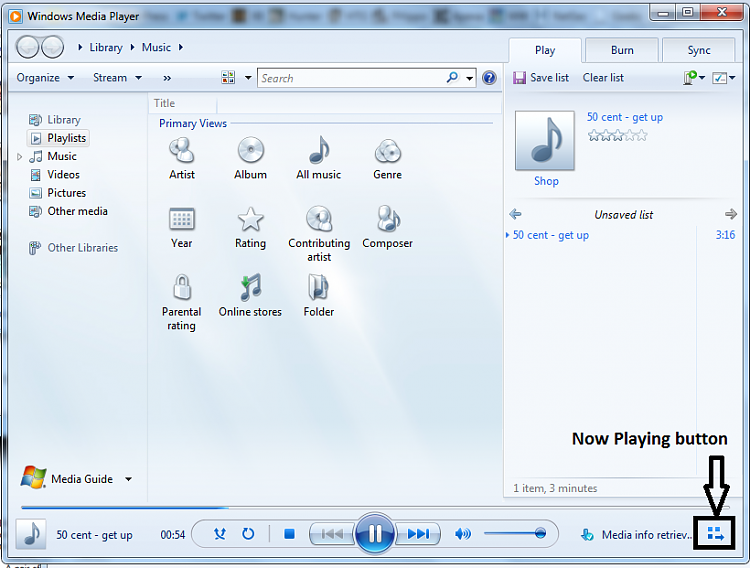750x568 pixels.
Task: Pause the current song
Action: (x=375, y=533)
